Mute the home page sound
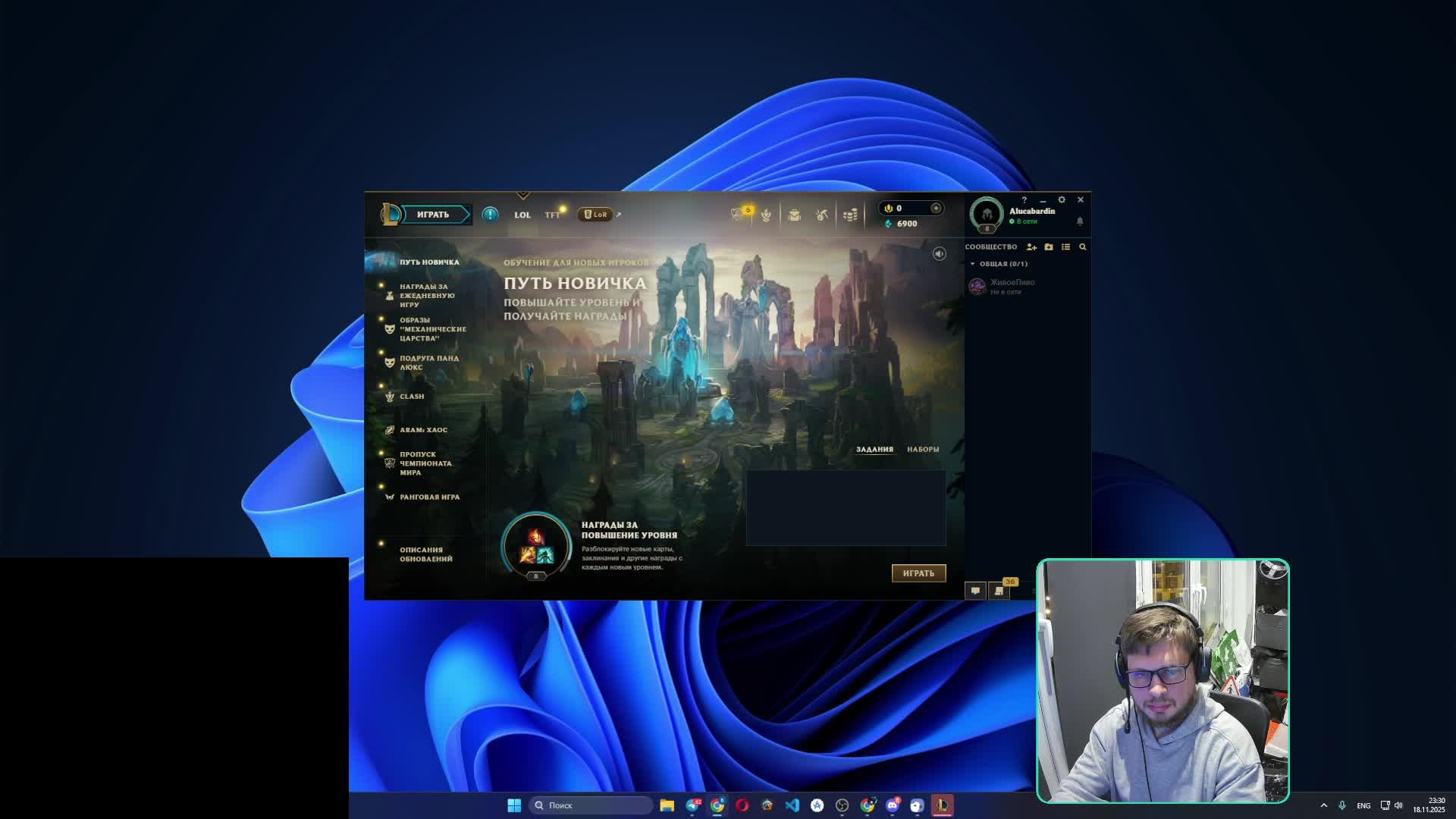This screenshot has height=819, width=1456. pyautogui.click(x=940, y=254)
